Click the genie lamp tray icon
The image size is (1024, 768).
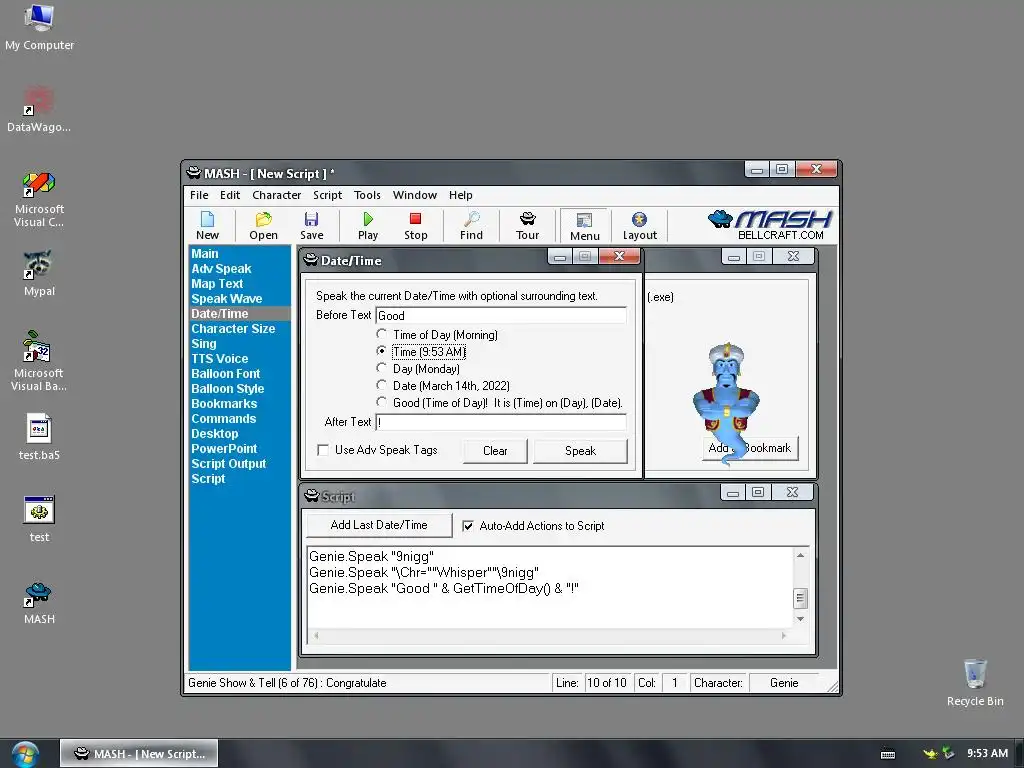pyautogui.click(x=930, y=754)
